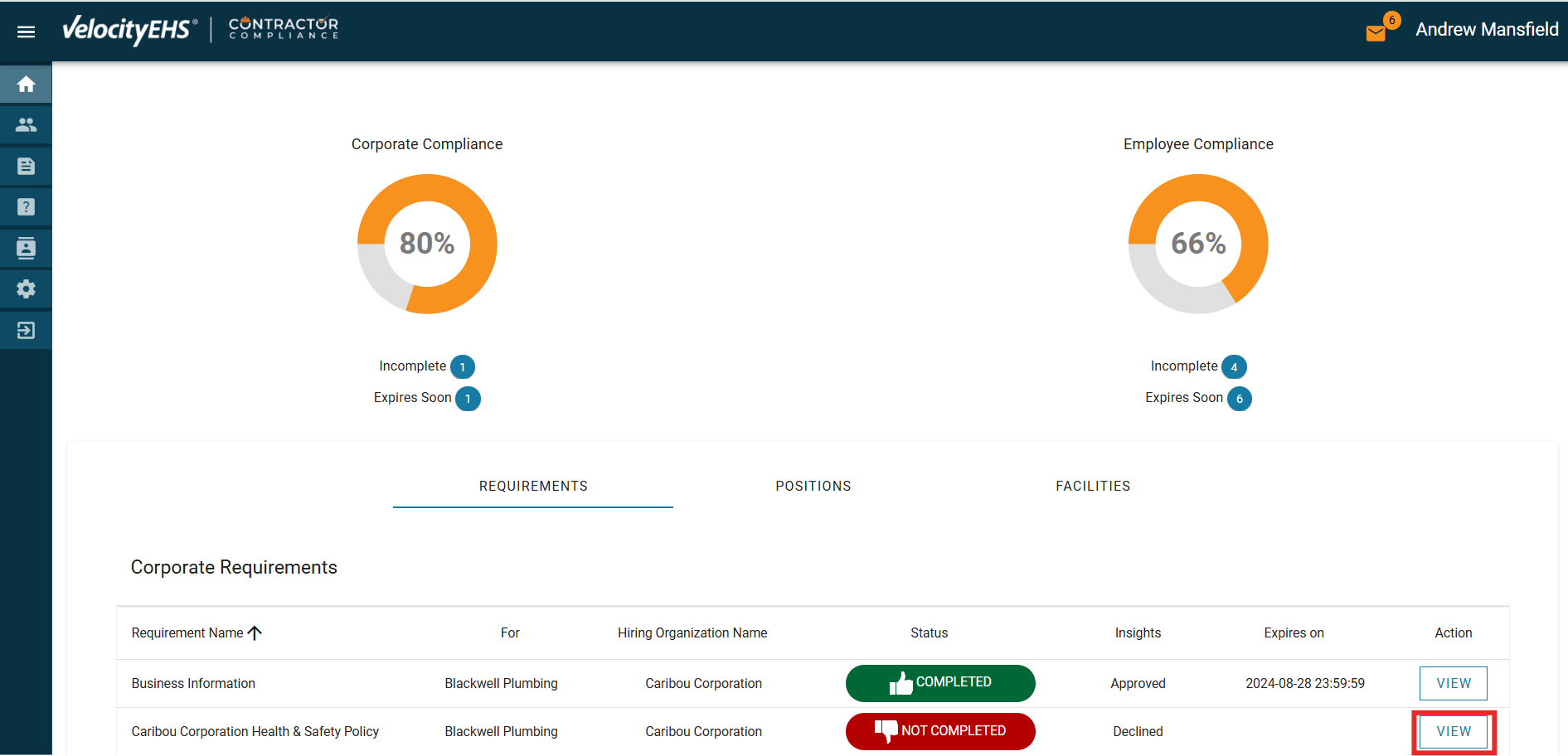Click Employee Compliance Expires Soon badge 6
Screen dimensions: 1568x756
(1239, 399)
